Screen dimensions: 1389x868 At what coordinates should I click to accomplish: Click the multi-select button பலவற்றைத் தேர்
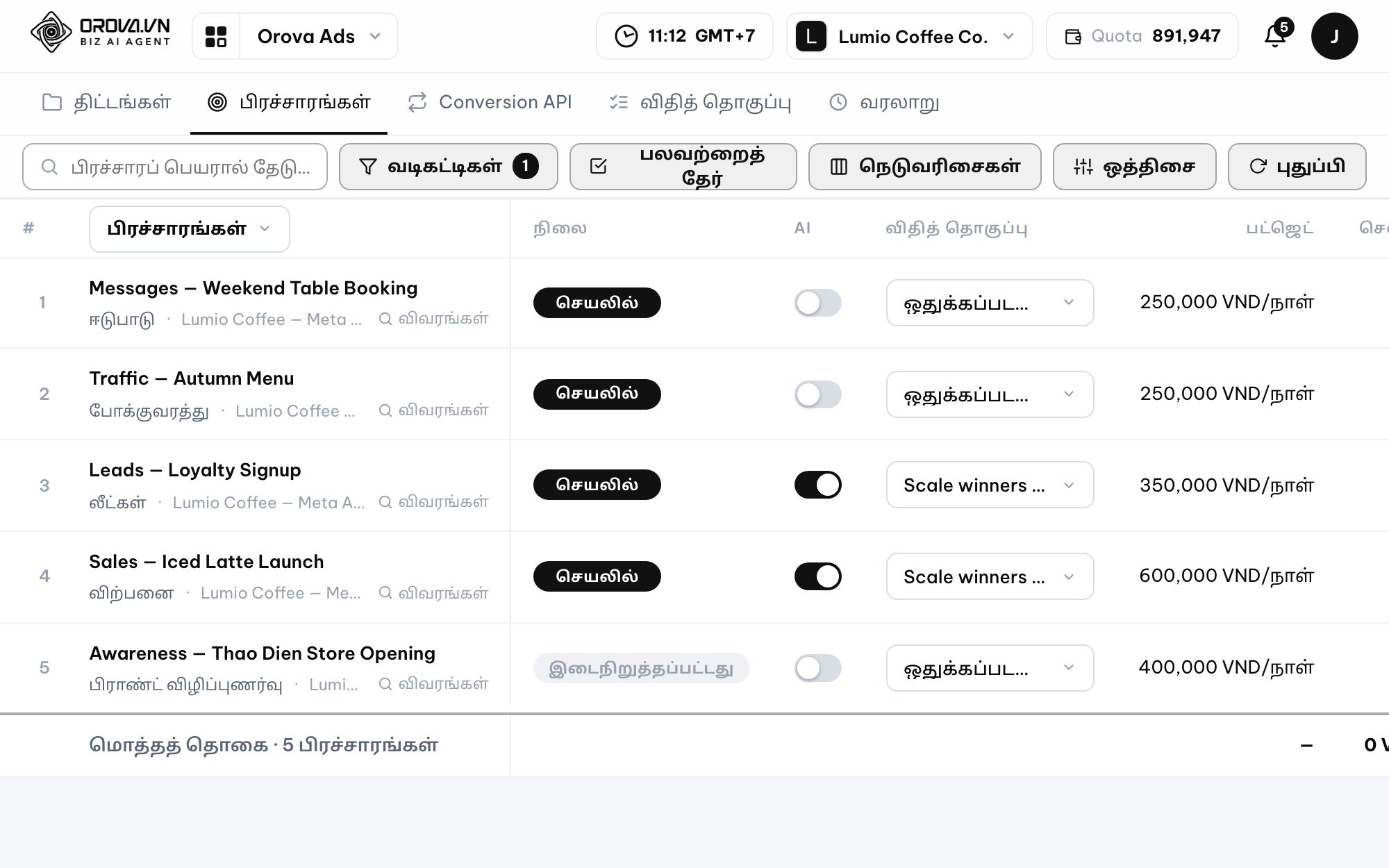pyautogui.click(x=683, y=167)
